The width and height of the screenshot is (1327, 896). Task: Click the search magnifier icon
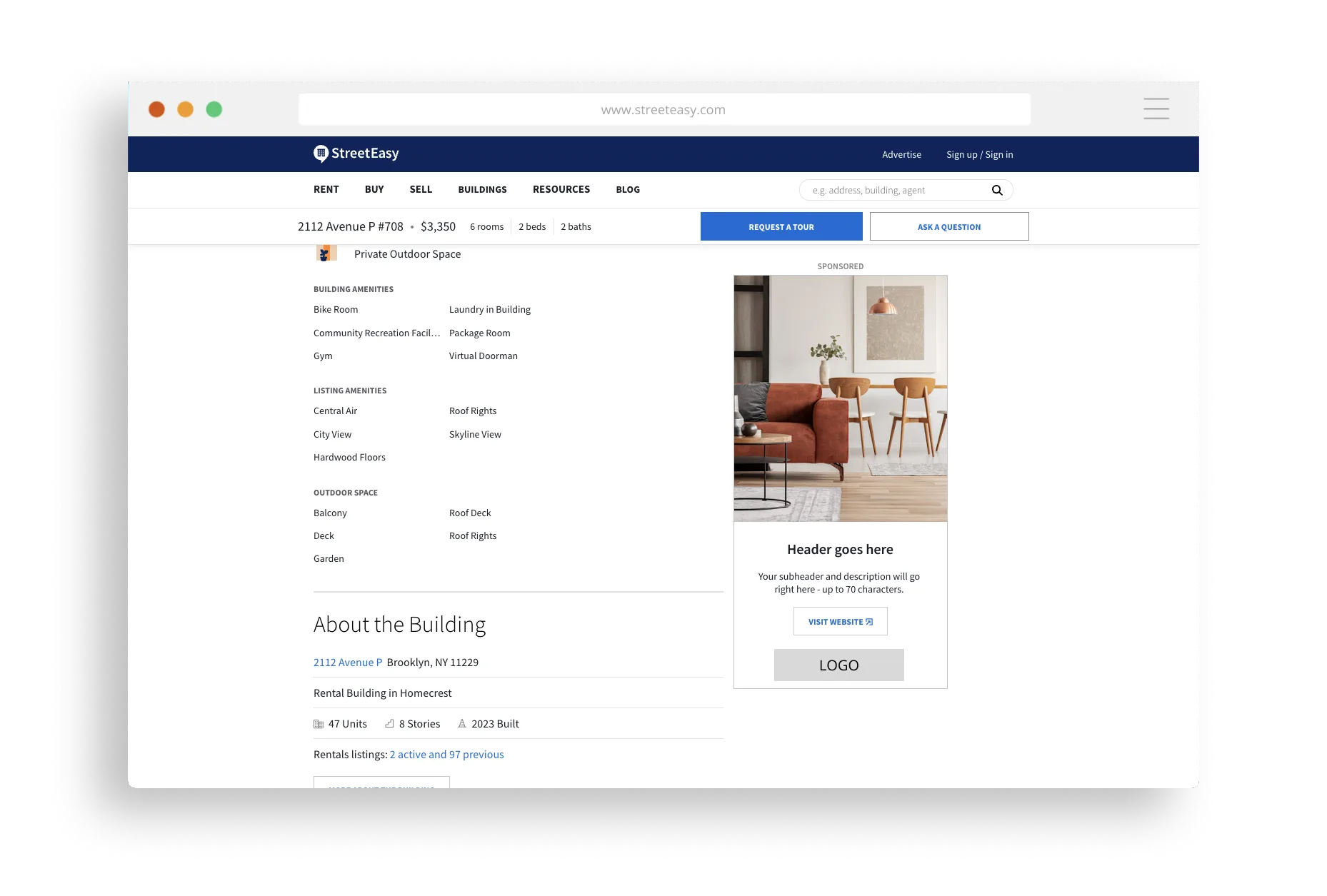(x=997, y=190)
